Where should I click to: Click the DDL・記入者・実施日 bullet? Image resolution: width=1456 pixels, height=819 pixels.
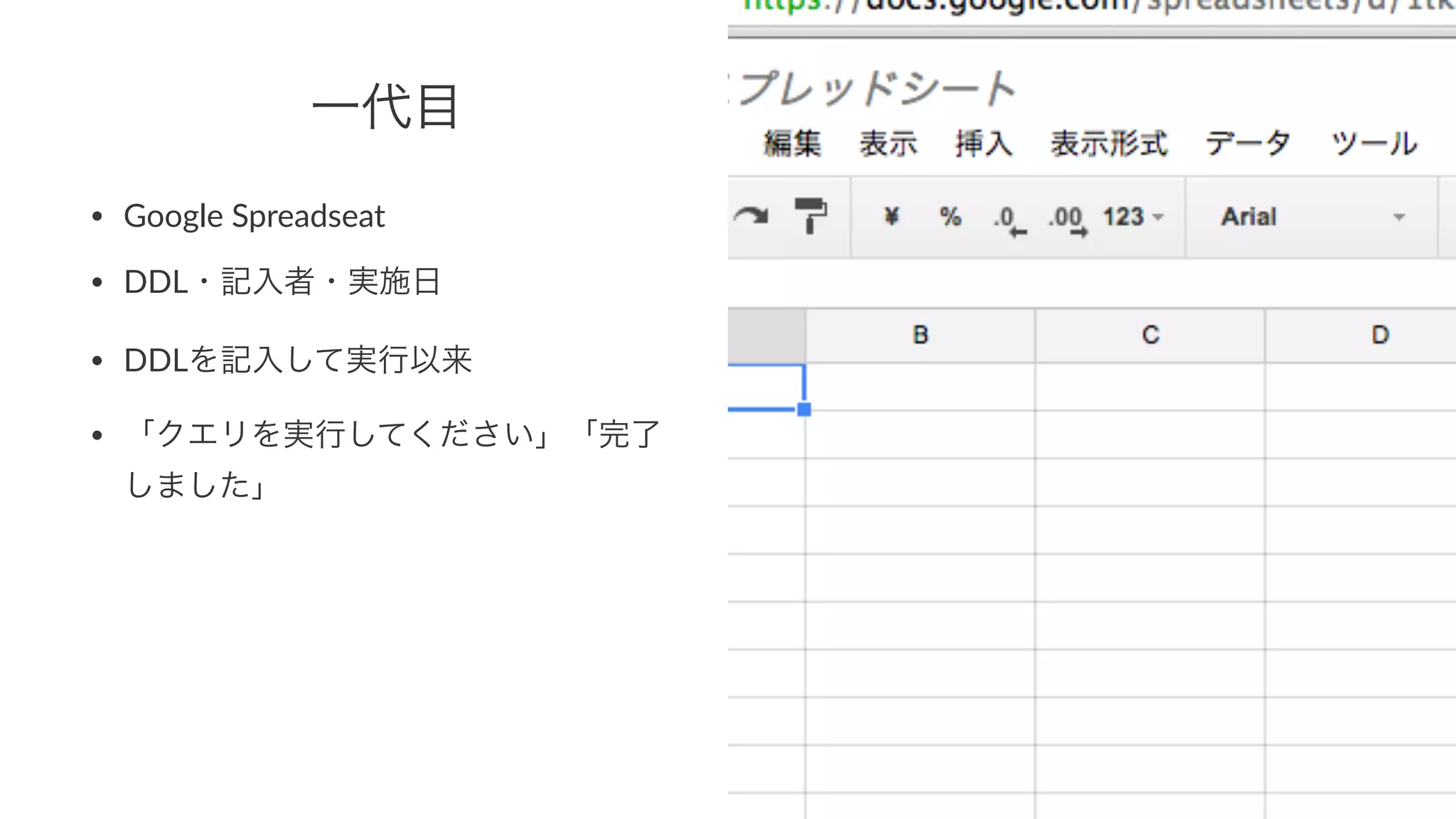click(x=283, y=282)
